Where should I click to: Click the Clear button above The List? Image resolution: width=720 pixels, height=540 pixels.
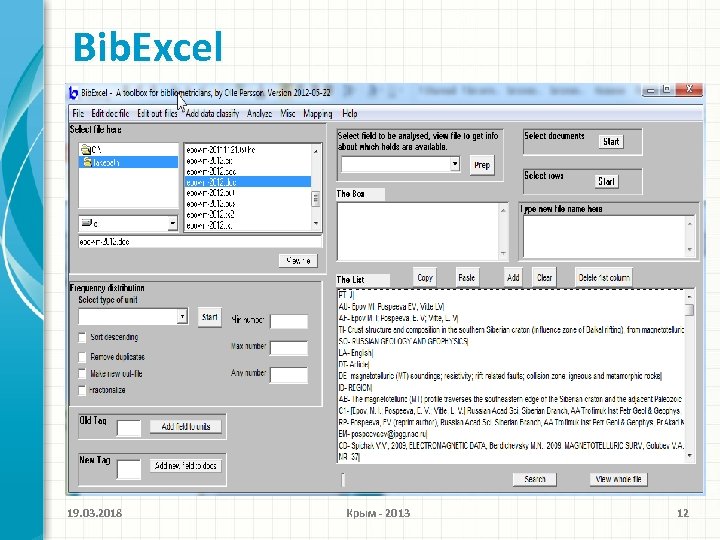(x=544, y=277)
